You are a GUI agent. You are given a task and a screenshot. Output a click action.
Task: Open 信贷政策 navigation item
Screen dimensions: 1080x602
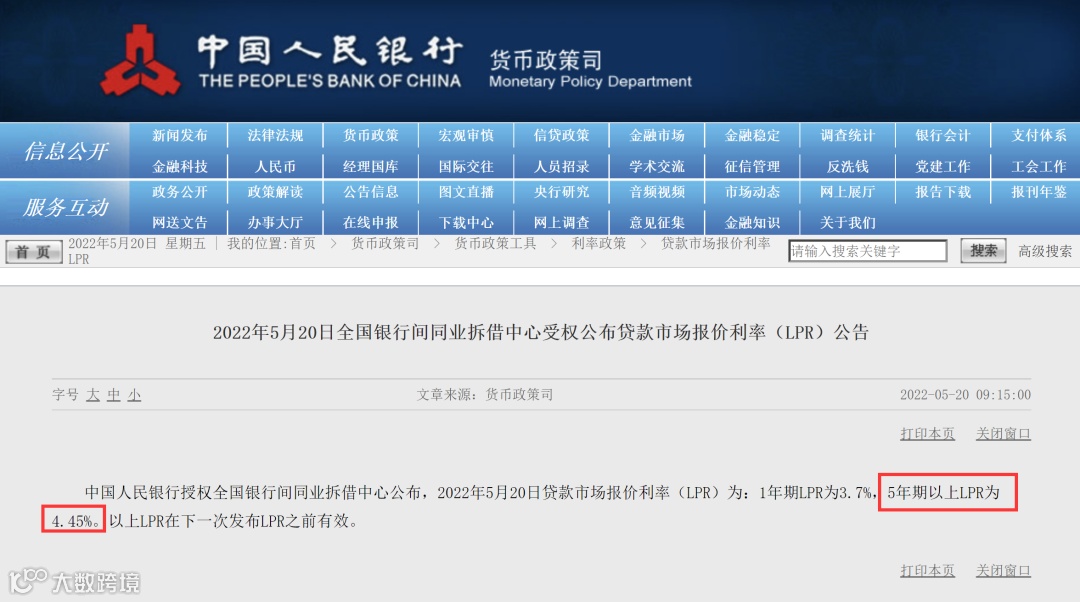[x=561, y=135]
